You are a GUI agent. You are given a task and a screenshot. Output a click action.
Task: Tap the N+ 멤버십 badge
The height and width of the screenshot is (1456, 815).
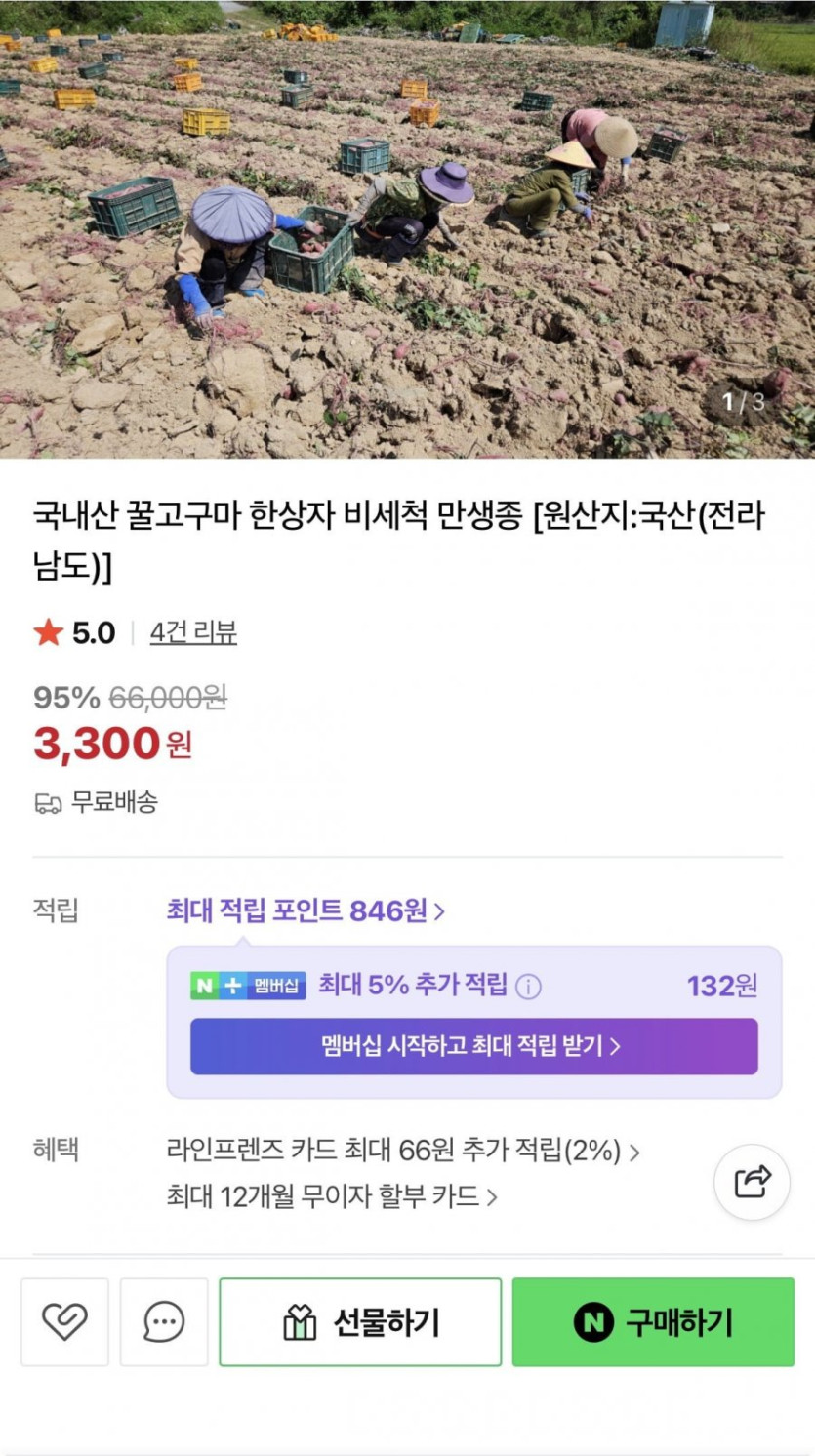click(x=248, y=986)
